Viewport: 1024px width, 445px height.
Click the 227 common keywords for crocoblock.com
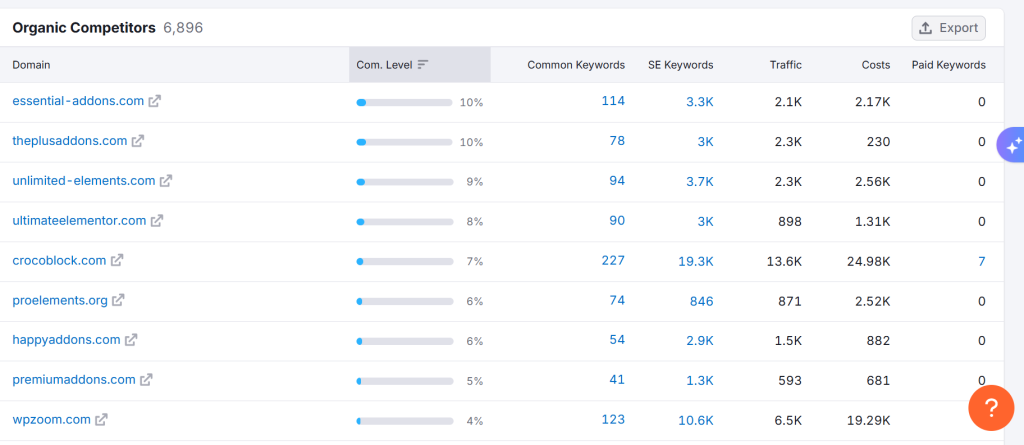[x=613, y=260]
